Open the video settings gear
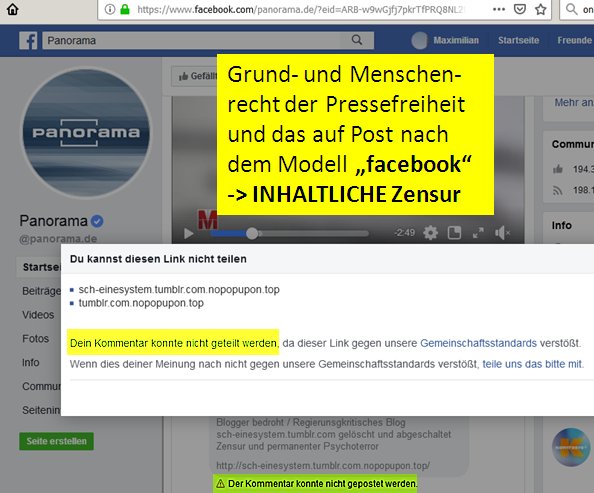This screenshot has width=594, height=493. click(x=430, y=233)
